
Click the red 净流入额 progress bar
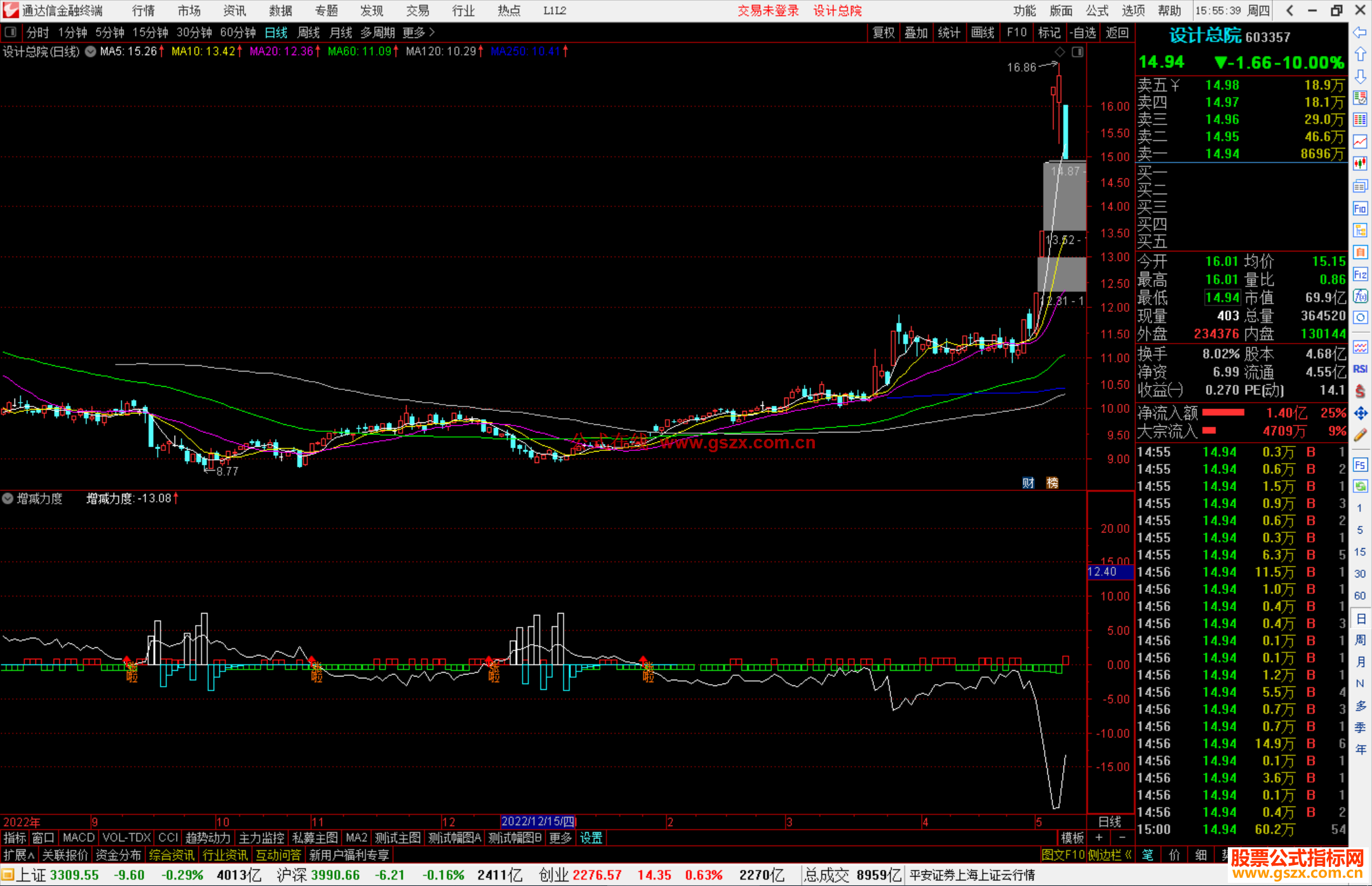1223,413
